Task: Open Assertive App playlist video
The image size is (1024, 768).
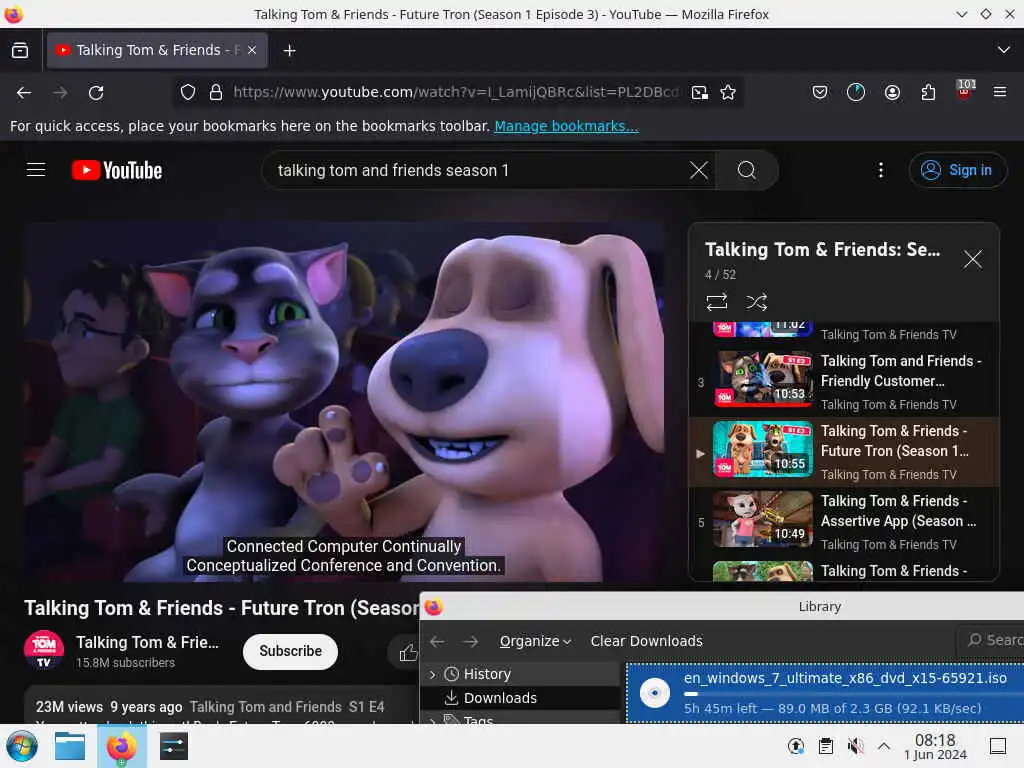Action: click(844, 522)
